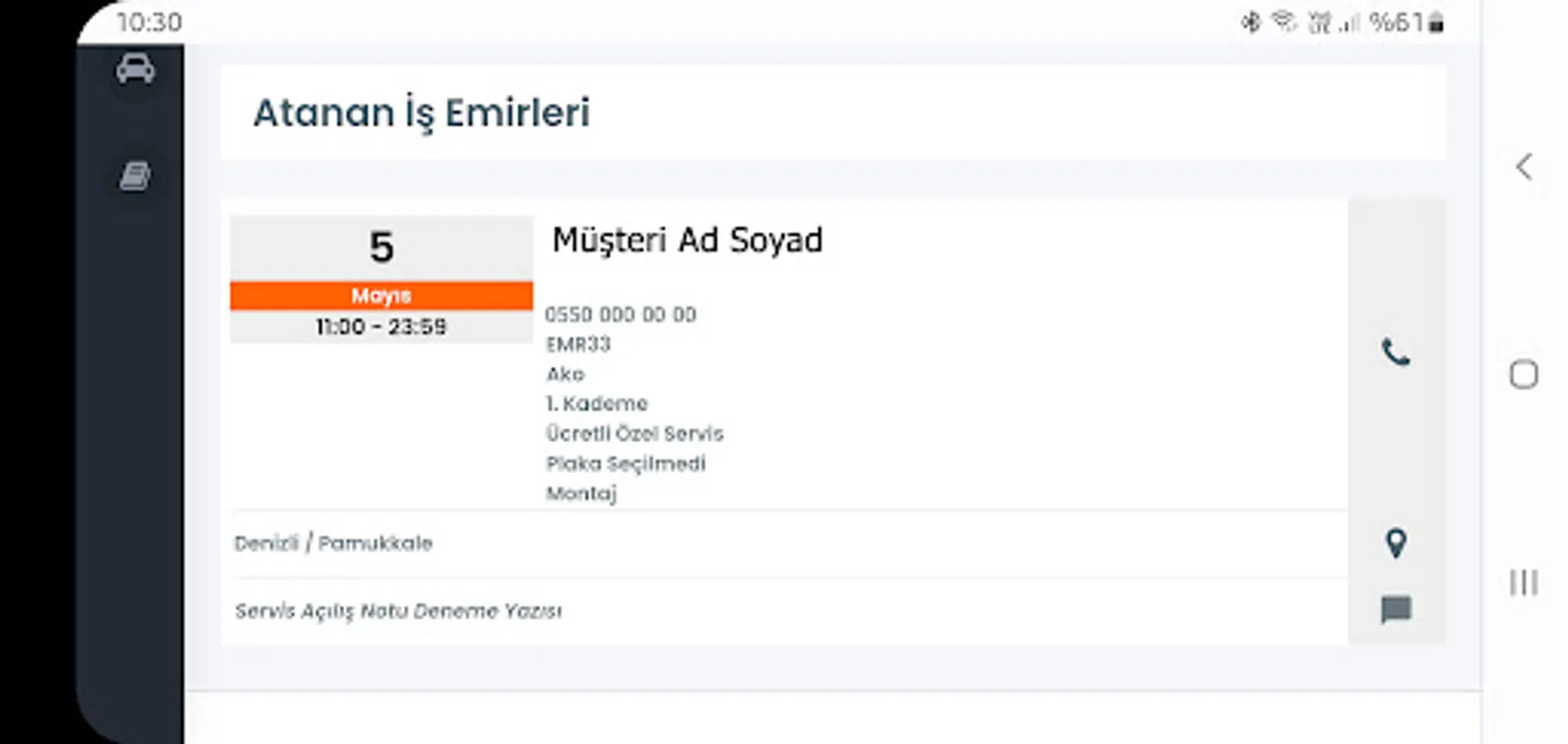Open the Servis Açılış Notu row
The image size is (1568, 744).
point(399,611)
